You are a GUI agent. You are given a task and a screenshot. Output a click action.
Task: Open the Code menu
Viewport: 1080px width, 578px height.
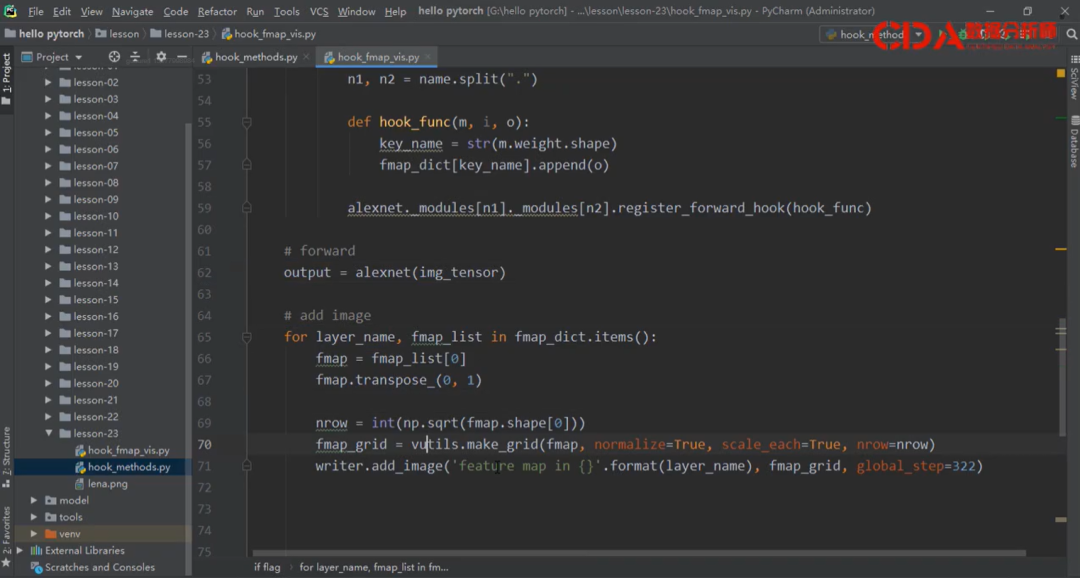click(x=175, y=12)
